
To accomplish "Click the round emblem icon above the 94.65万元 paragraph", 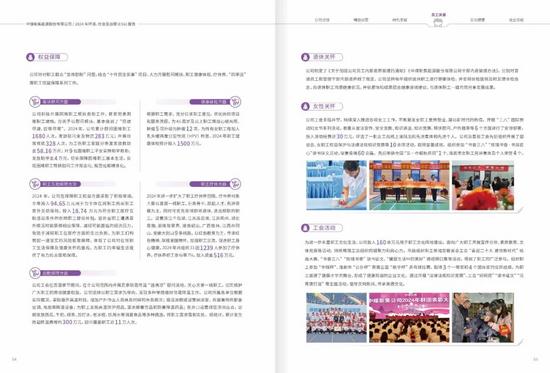I will [35, 184].
